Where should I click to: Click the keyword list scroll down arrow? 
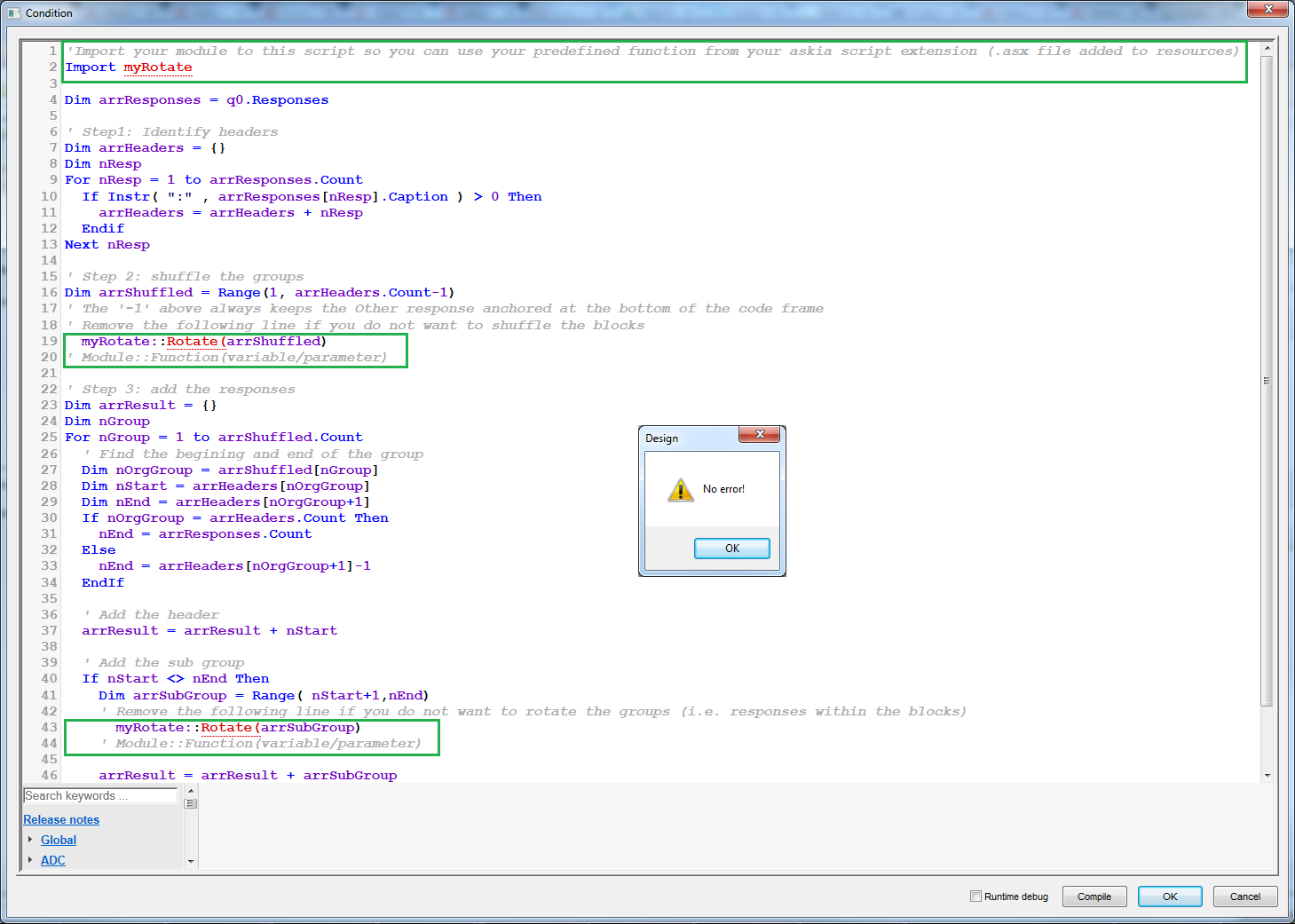[191, 861]
